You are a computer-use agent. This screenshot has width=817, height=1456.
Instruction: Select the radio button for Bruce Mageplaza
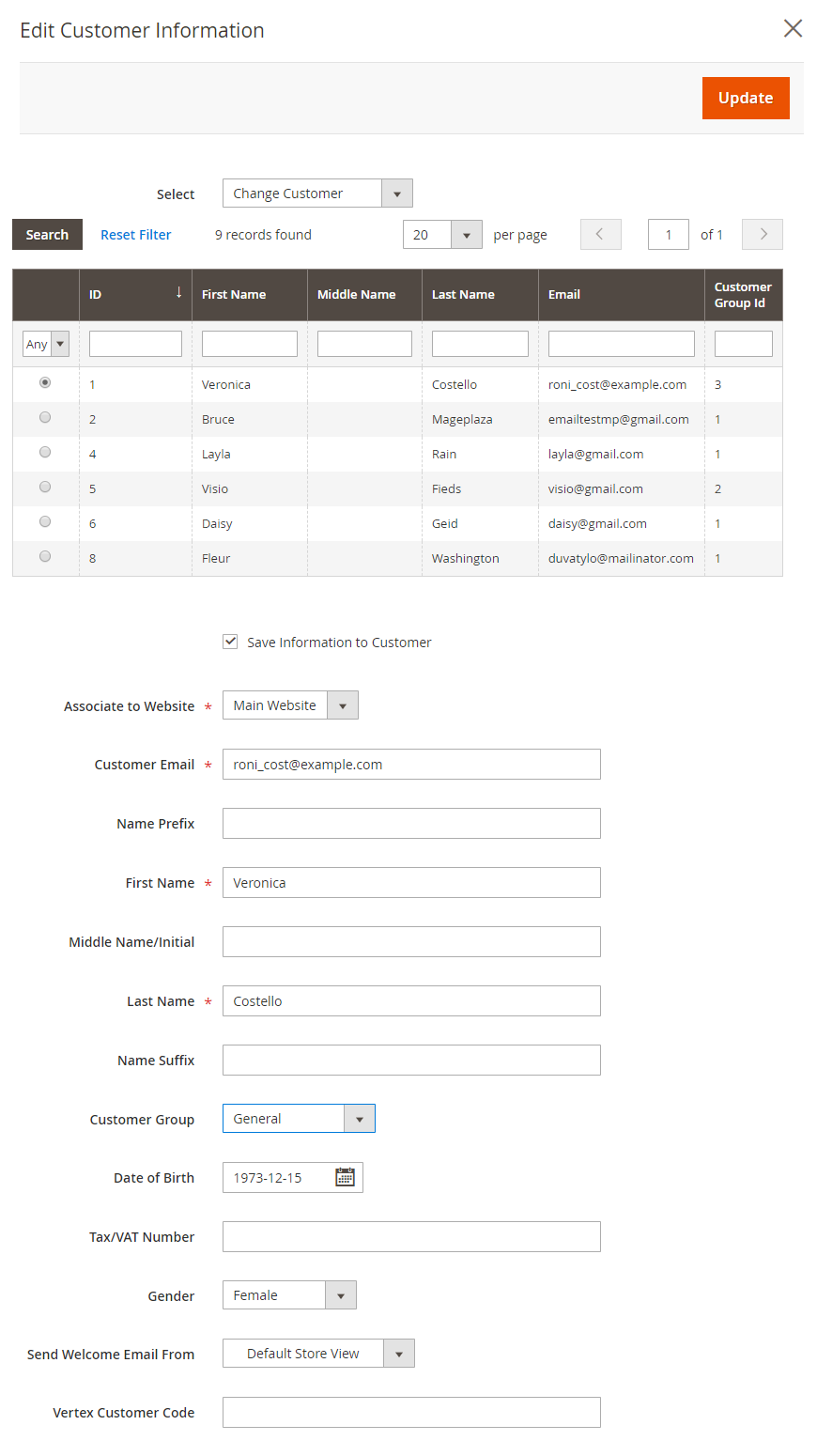click(45, 418)
